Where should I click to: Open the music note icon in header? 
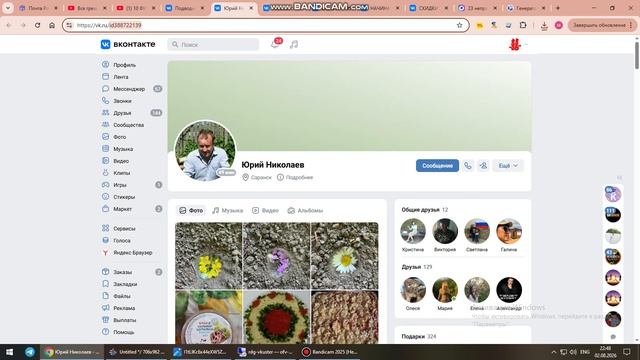tap(294, 44)
